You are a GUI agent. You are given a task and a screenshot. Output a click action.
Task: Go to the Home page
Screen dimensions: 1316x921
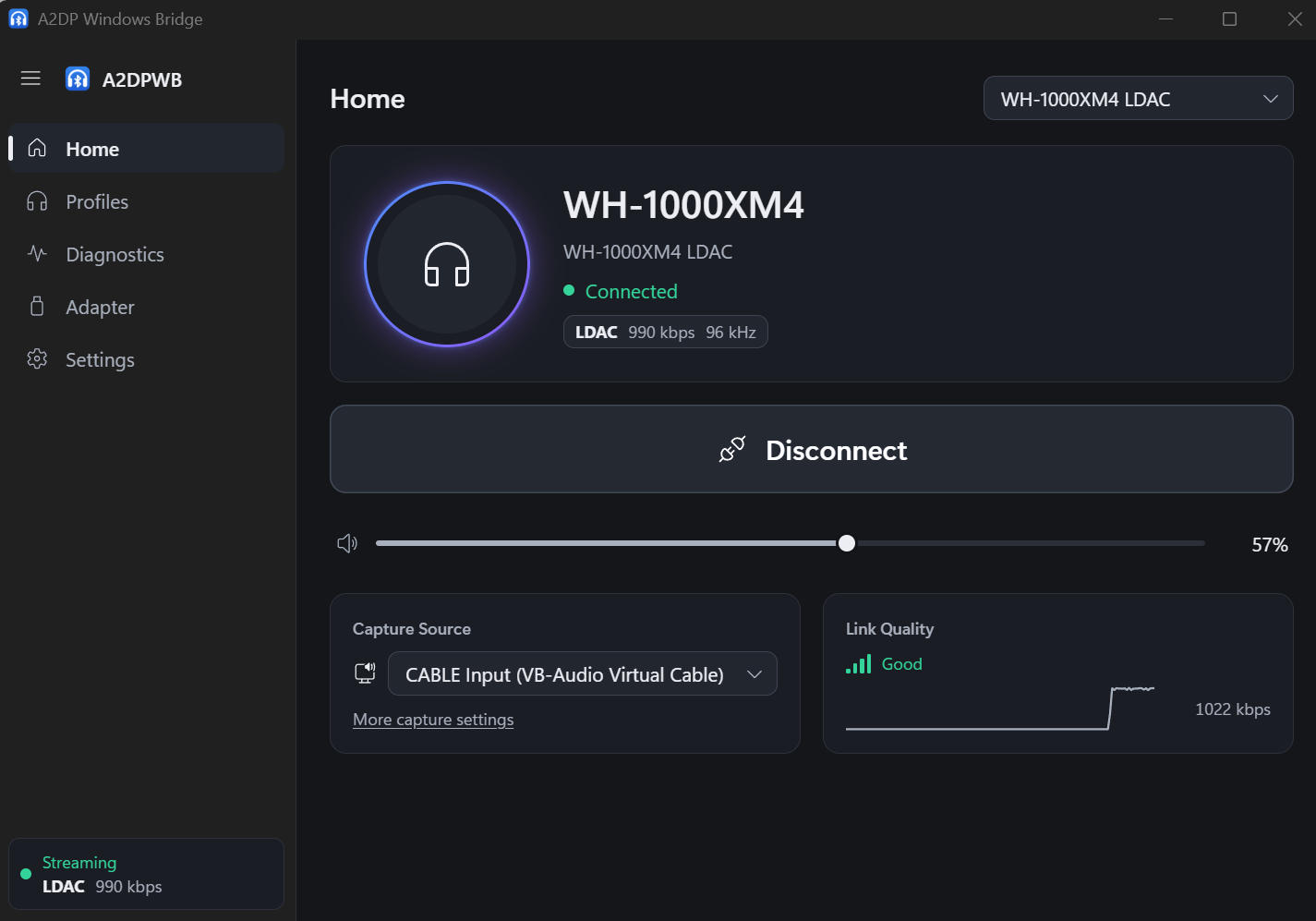coord(146,149)
